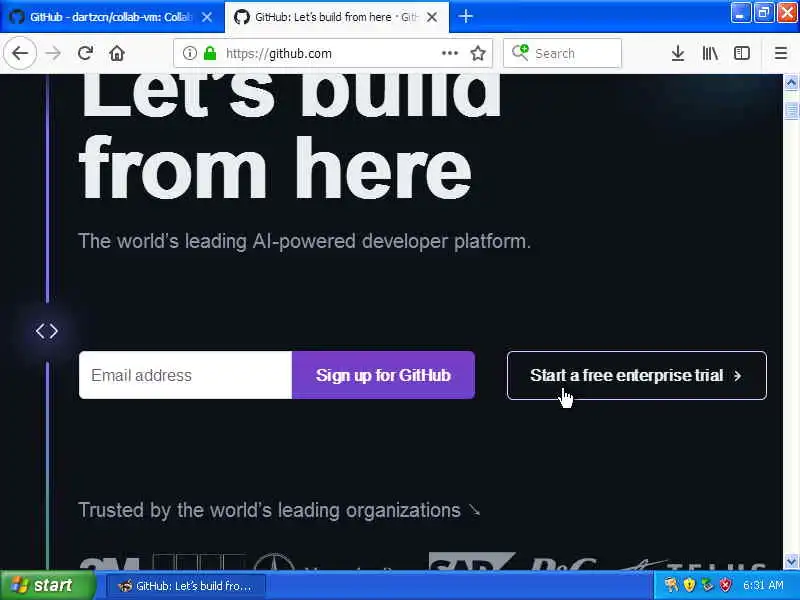The height and width of the screenshot is (600, 800).
Task: Click Sign up for GitHub button
Action: (383, 375)
